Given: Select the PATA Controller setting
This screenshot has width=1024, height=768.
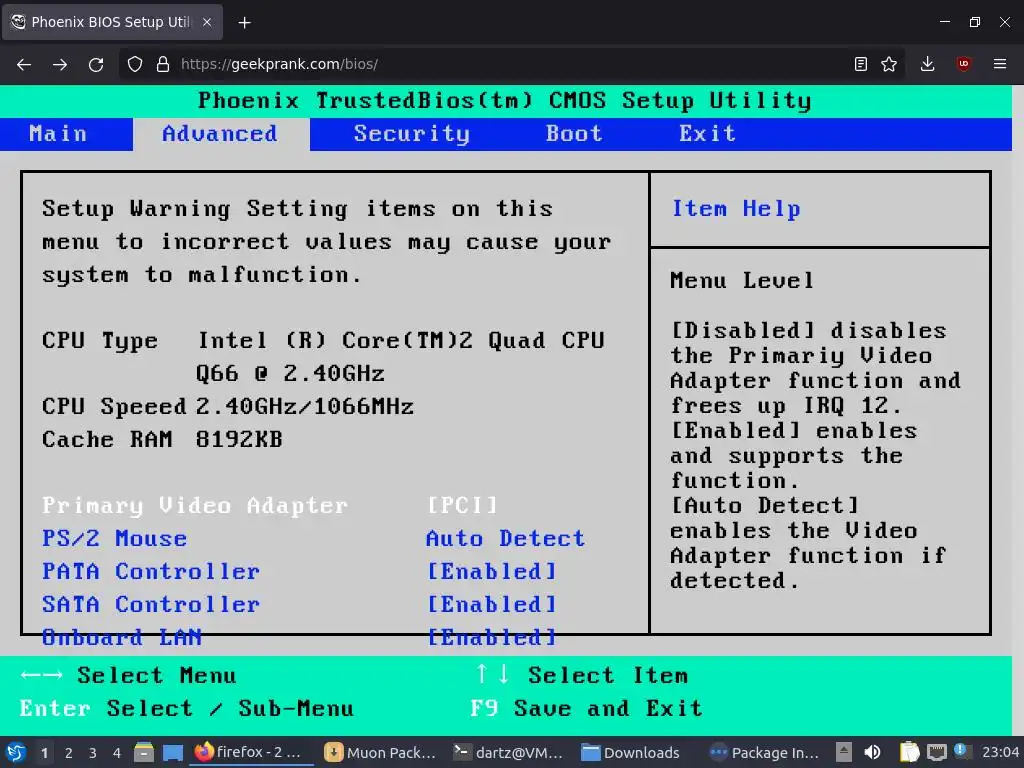Looking at the screenshot, I should tap(151, 571).
